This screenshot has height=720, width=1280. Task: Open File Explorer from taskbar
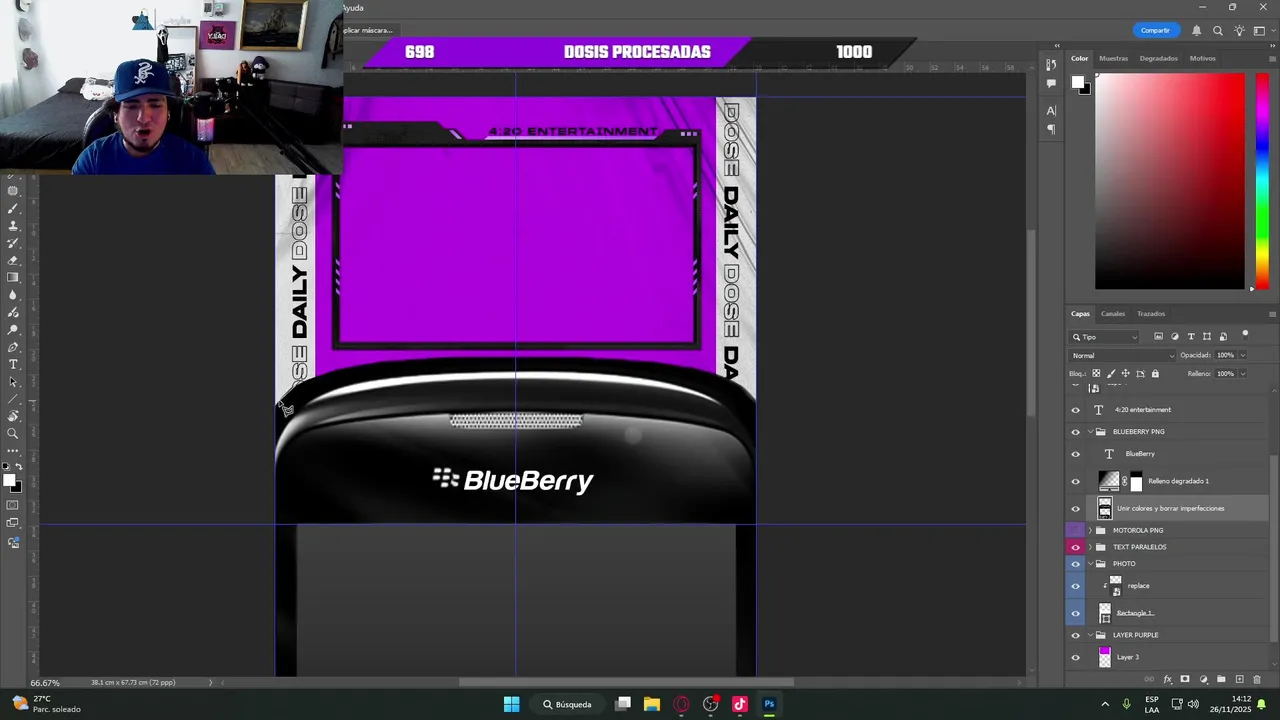click(x=652, y=704)
